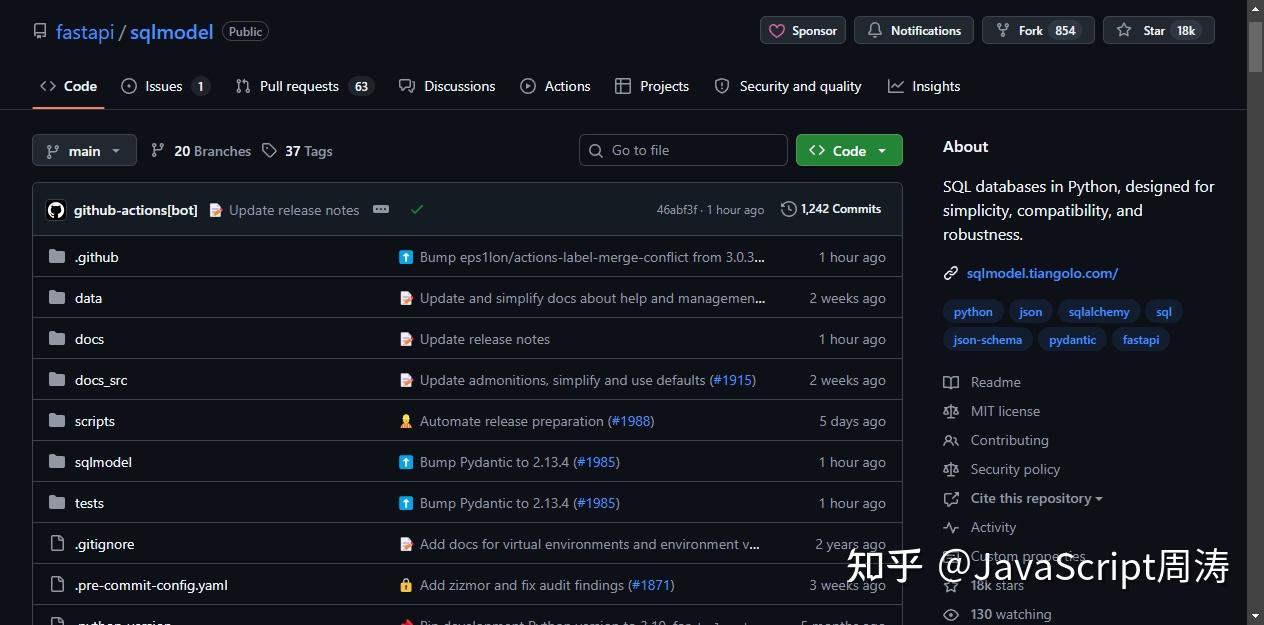Open github-actions[bot] author link
This screenshot has height=625, width=1264.
point(136,210)
